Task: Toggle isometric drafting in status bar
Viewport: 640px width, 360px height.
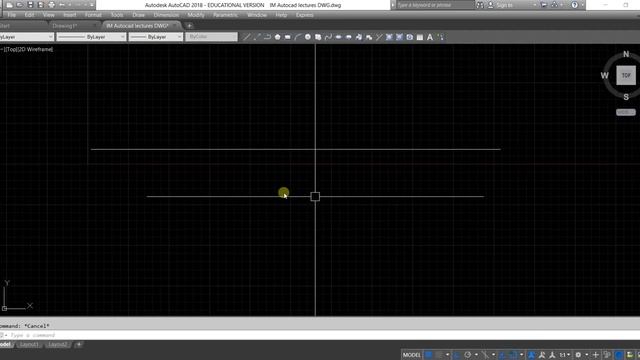Action: (485, 355)
